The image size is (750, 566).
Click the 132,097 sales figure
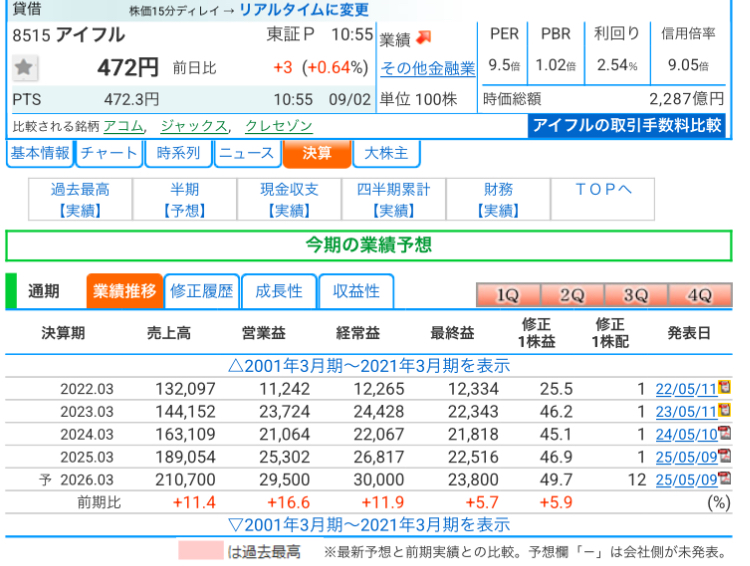tap(186, 389)
